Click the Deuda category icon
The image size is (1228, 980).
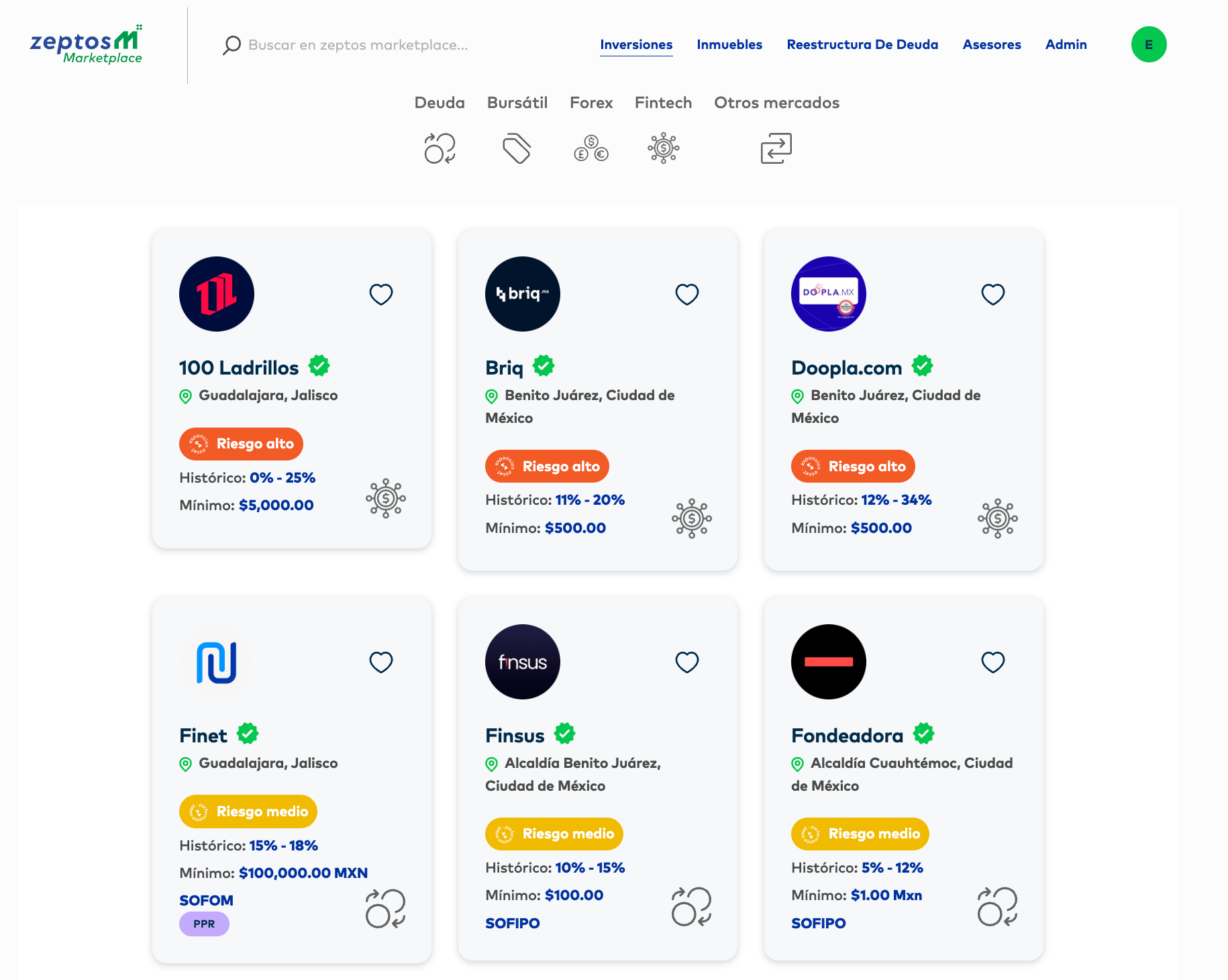click(440, 148)
